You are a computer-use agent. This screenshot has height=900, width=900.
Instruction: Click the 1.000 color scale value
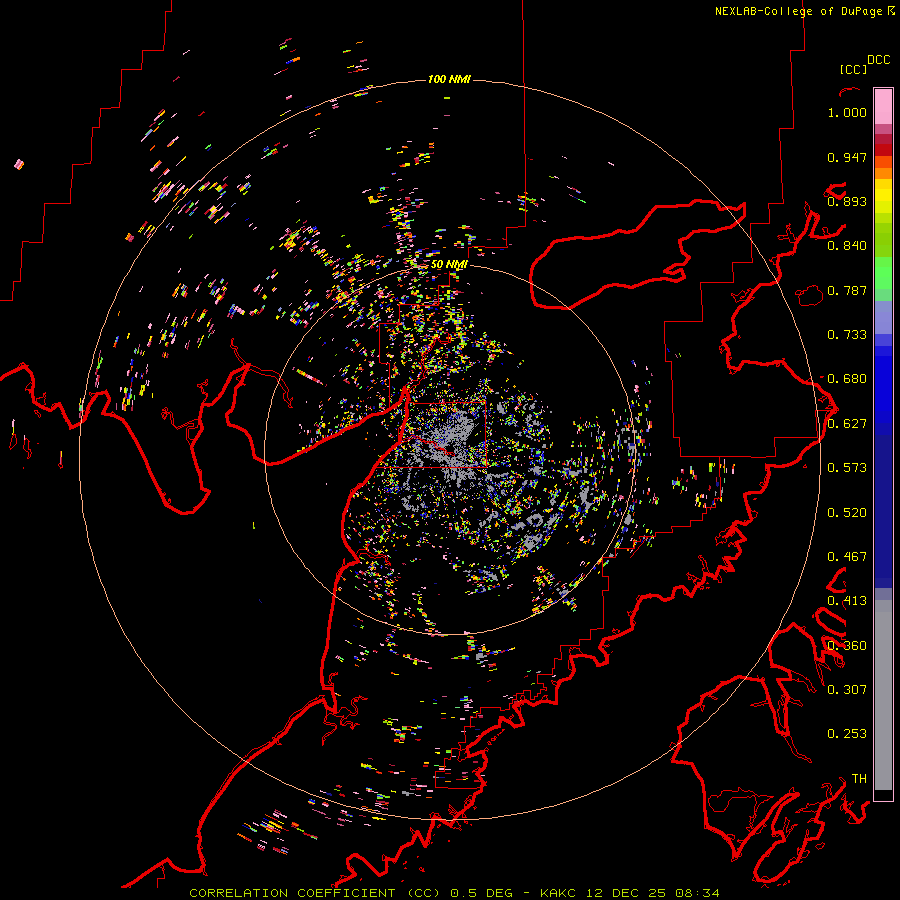(x=847, y=112)
